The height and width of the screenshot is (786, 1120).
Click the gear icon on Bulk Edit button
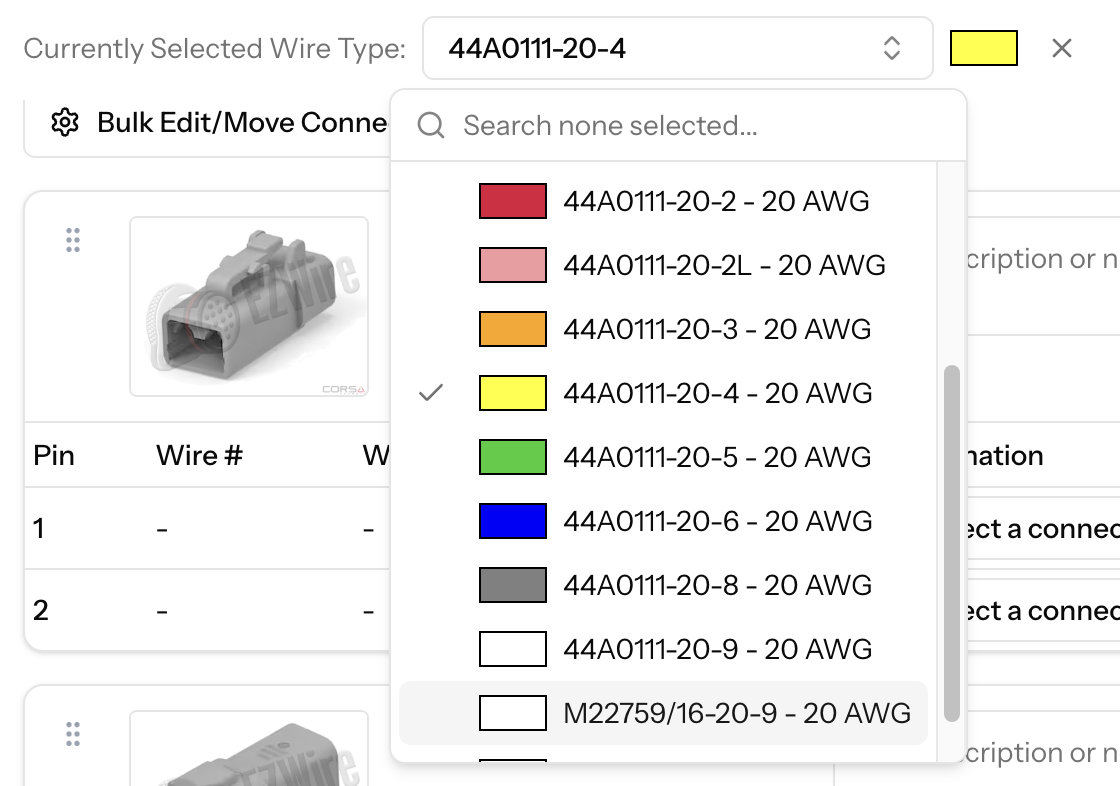pyautogui.click(x=65, y=123)
